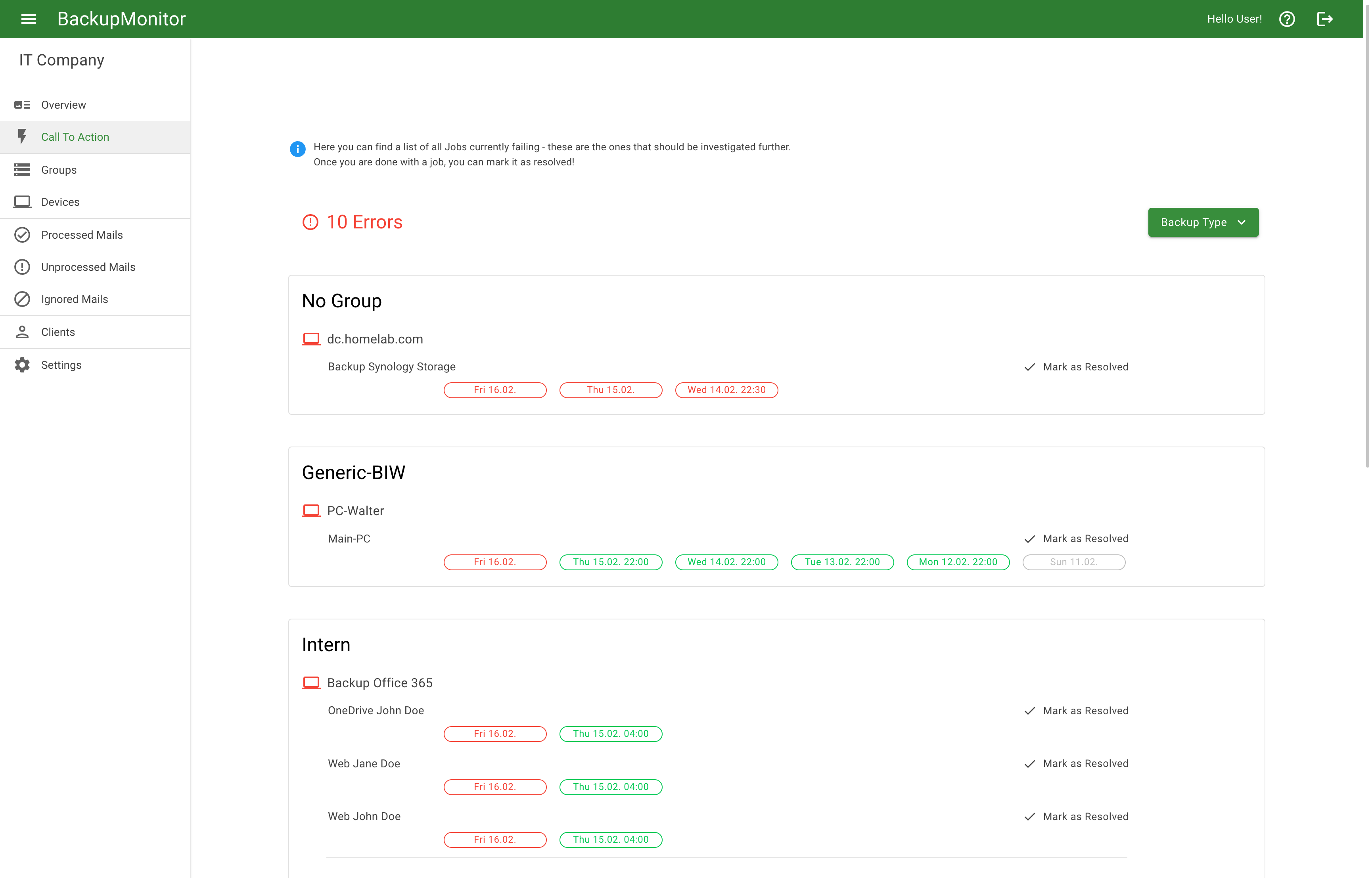
Task: Click the logout icon in header
Action: pos(1325,19)
